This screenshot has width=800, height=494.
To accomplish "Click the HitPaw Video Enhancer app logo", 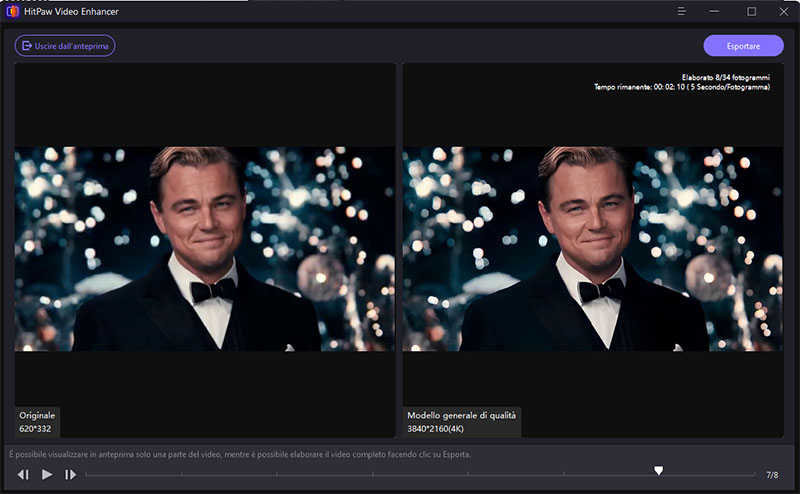I will [x=12, y=11].
